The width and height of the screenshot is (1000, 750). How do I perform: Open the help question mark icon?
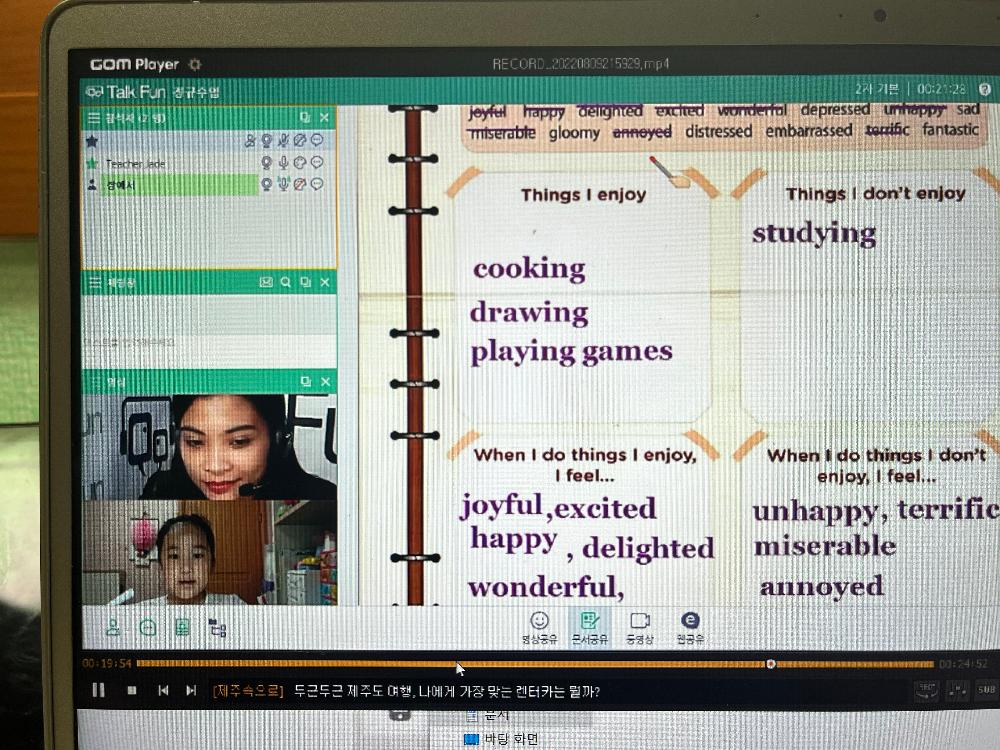(148, 628)
